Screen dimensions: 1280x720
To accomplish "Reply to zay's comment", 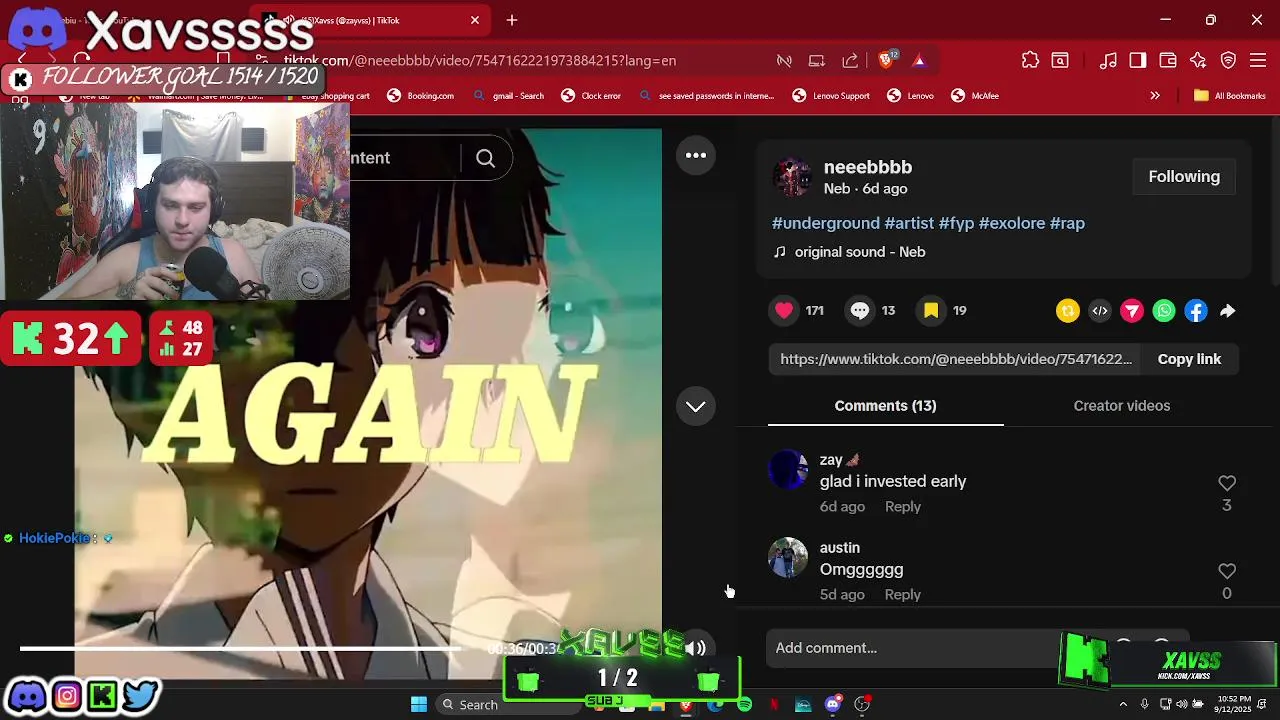I will point(902,507).
